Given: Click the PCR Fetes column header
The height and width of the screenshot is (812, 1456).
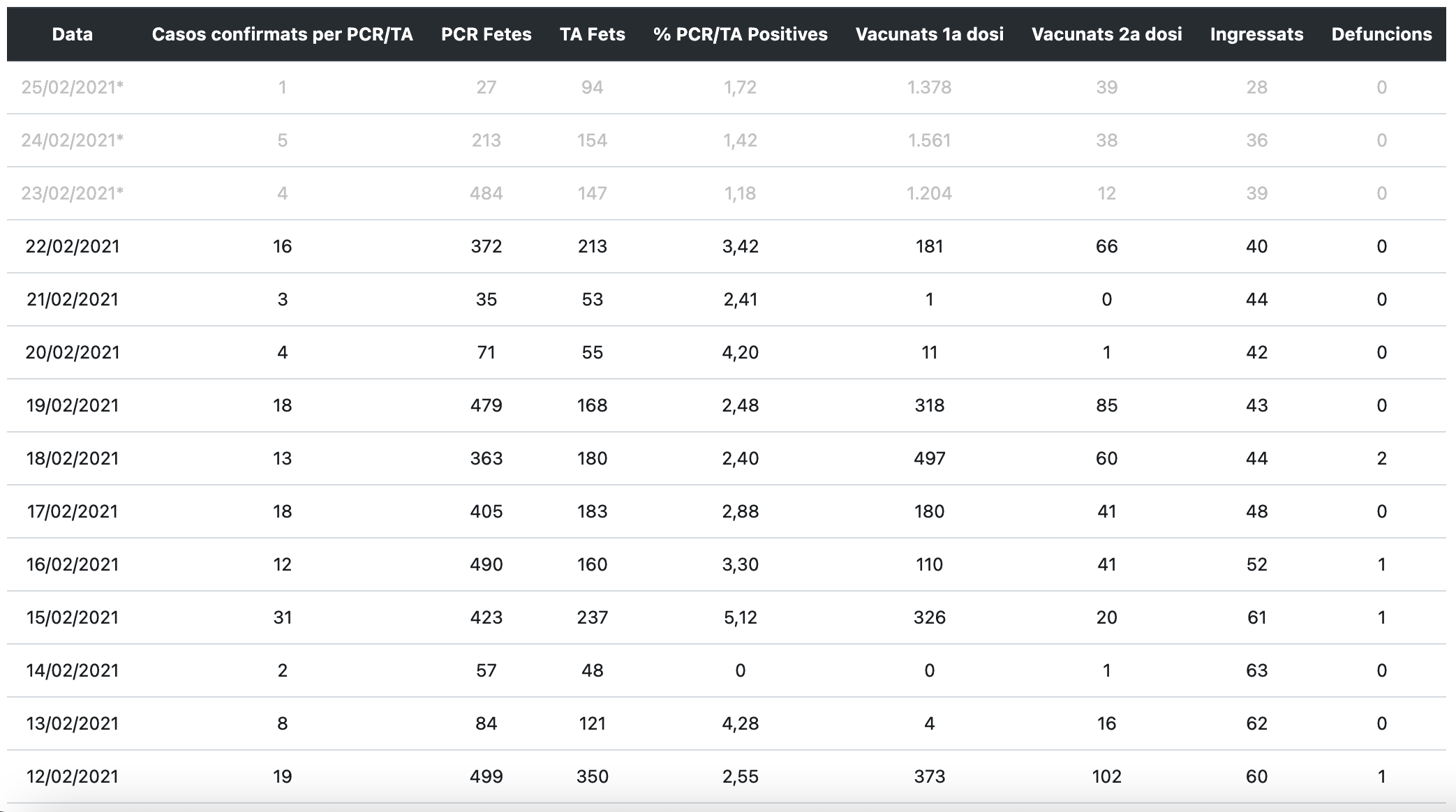Looking at the screenshot, I should pyautogui.click(x=486, y=34).
